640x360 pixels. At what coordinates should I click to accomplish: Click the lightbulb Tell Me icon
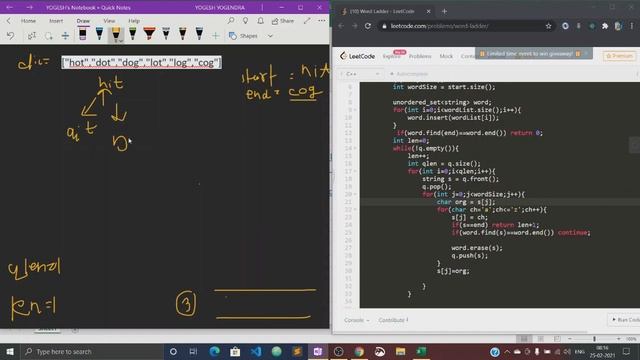click(x=246, y=20)
